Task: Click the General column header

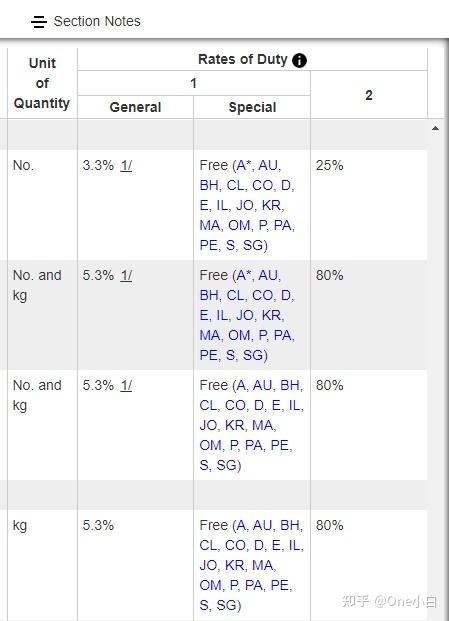Action: (135, 107)
